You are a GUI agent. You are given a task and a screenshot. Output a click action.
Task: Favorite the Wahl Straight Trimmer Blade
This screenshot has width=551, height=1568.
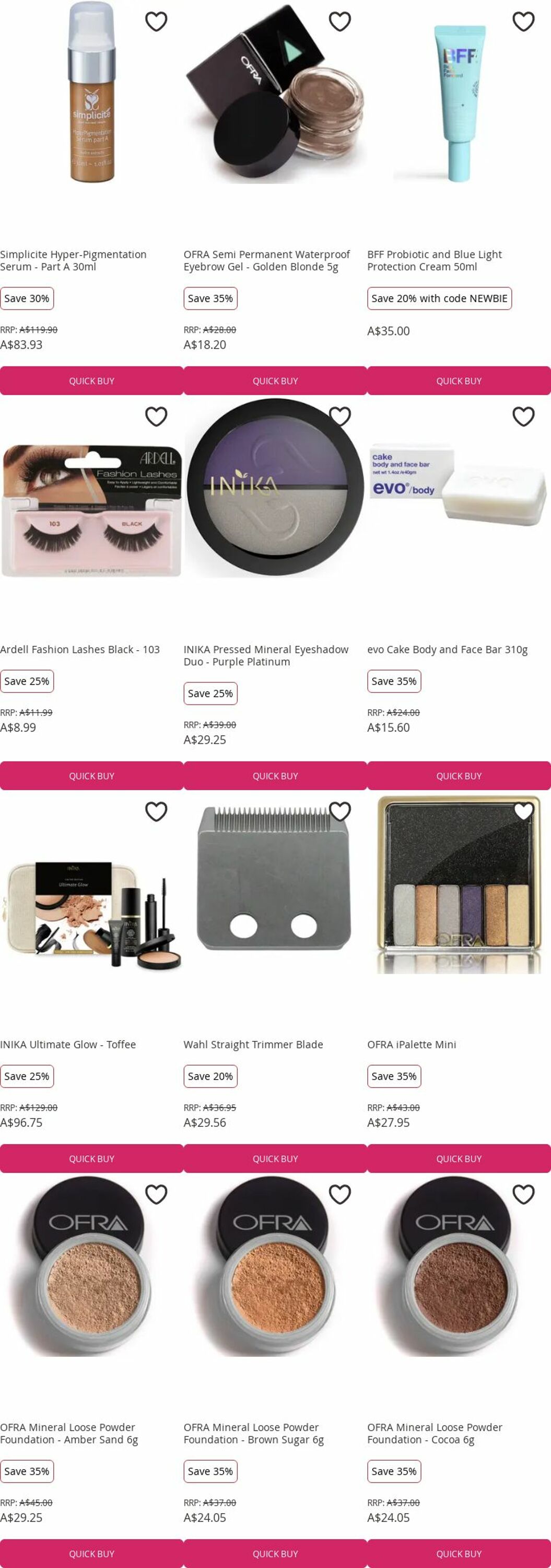tap(340, 811)
